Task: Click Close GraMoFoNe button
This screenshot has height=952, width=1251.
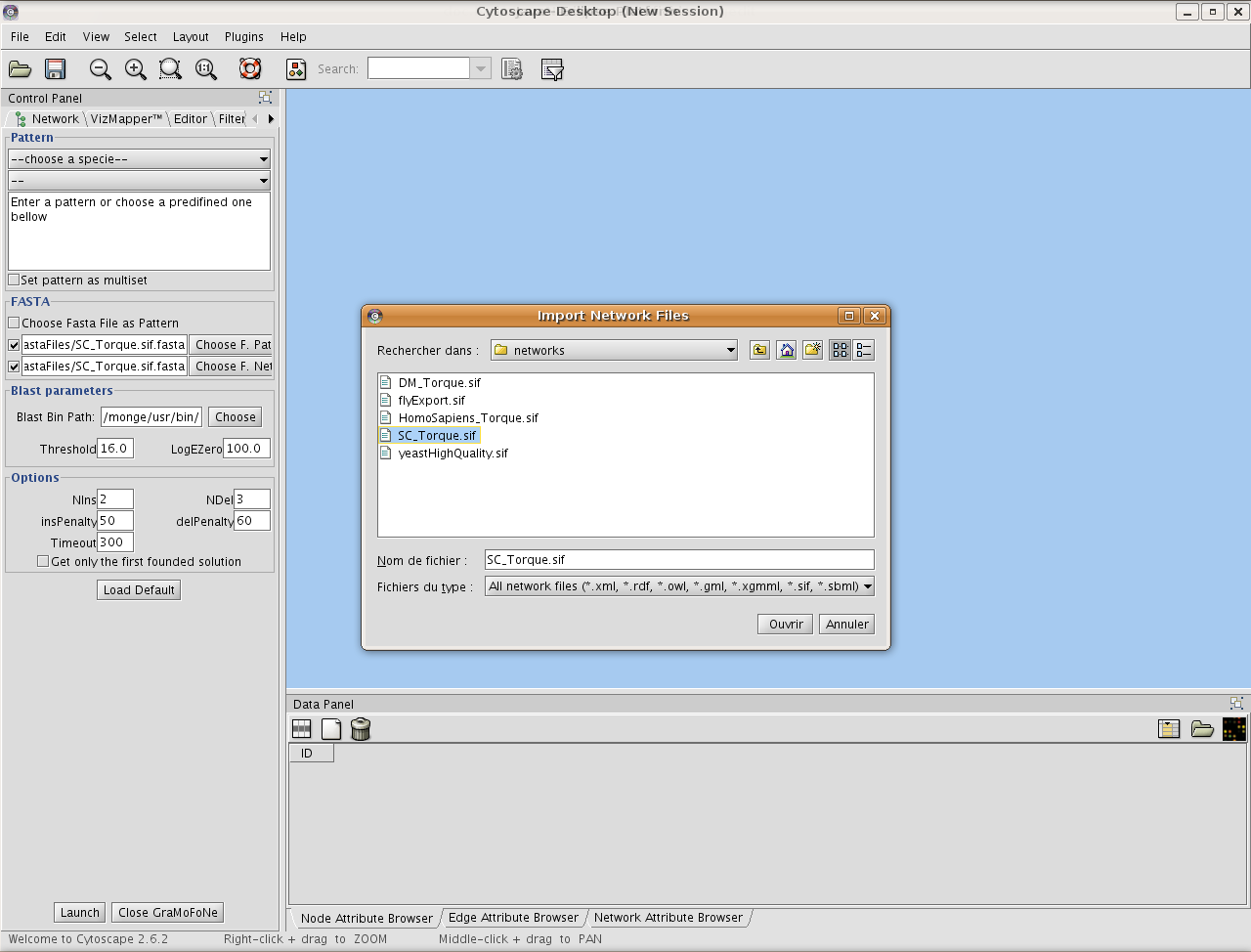Action: click(167, 912)
